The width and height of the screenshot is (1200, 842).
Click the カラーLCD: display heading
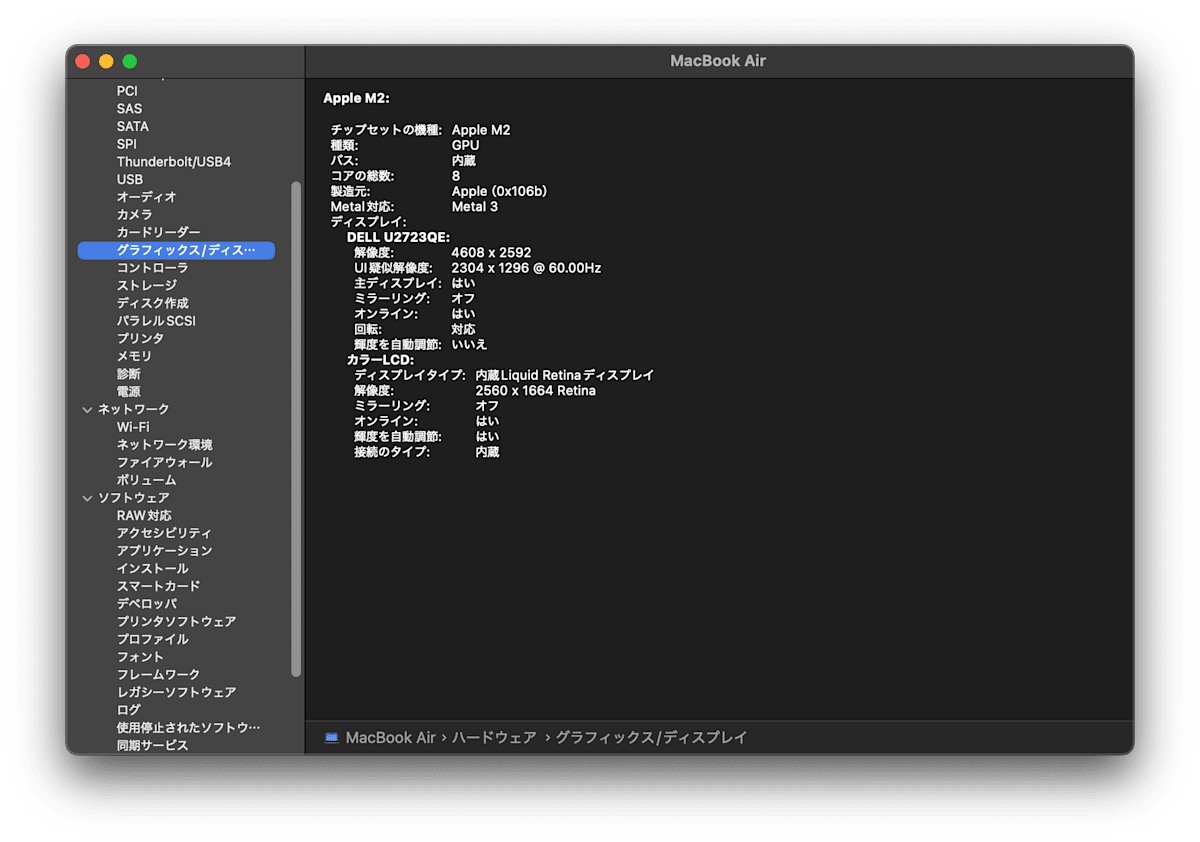pyautogui.click(x=380, y=360)
